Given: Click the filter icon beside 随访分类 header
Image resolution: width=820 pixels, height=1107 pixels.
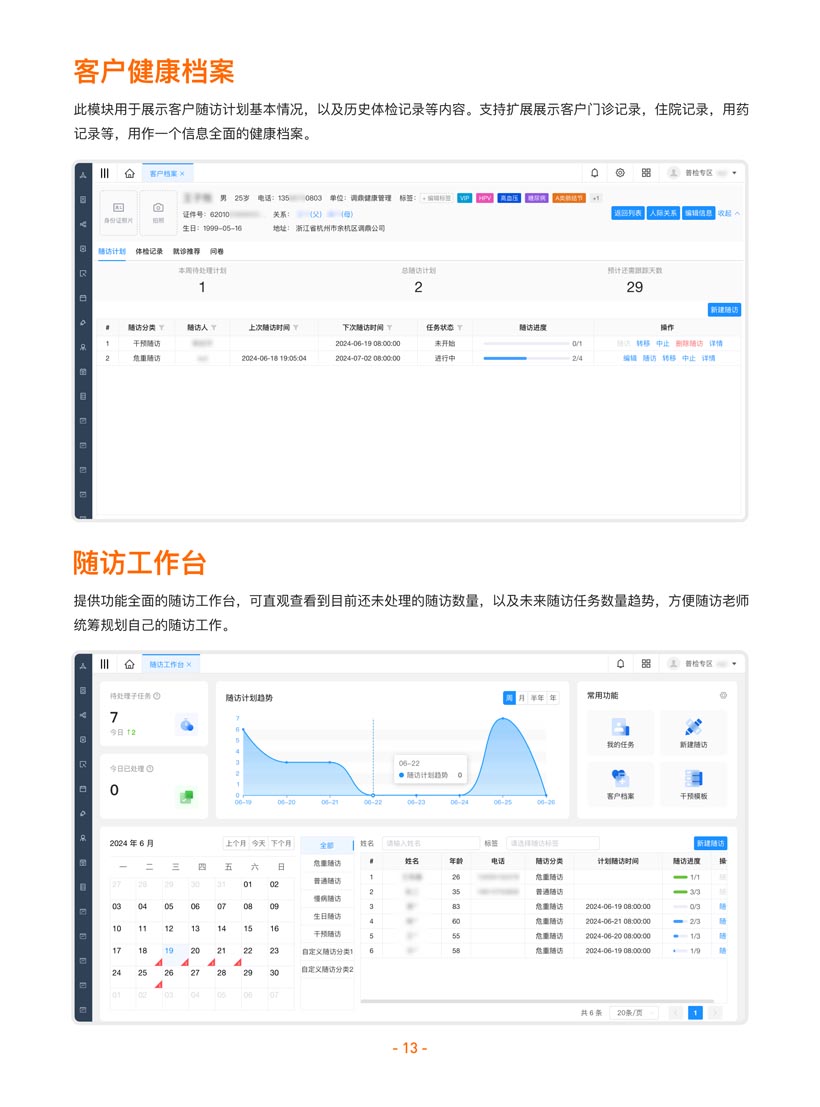Looking at the screenshot, I should click(162, 328).
